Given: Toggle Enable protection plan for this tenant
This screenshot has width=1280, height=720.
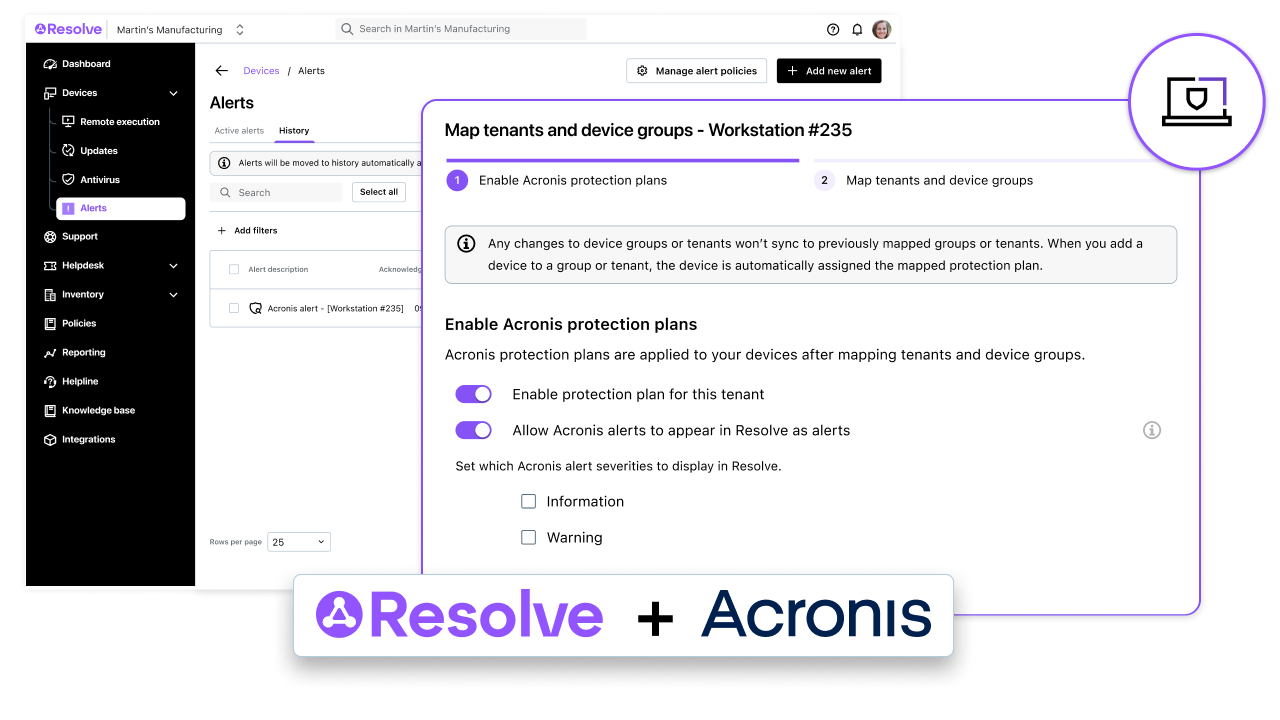Looking at the screenshot, I should click(x=474, y=394).
